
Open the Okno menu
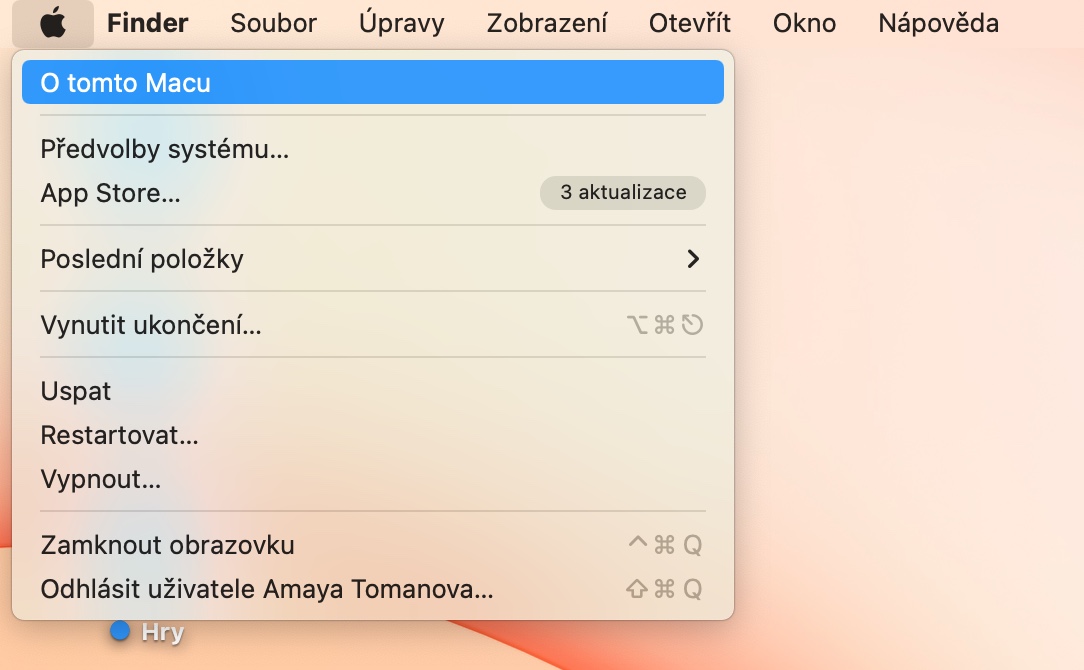tap(804, 24)
